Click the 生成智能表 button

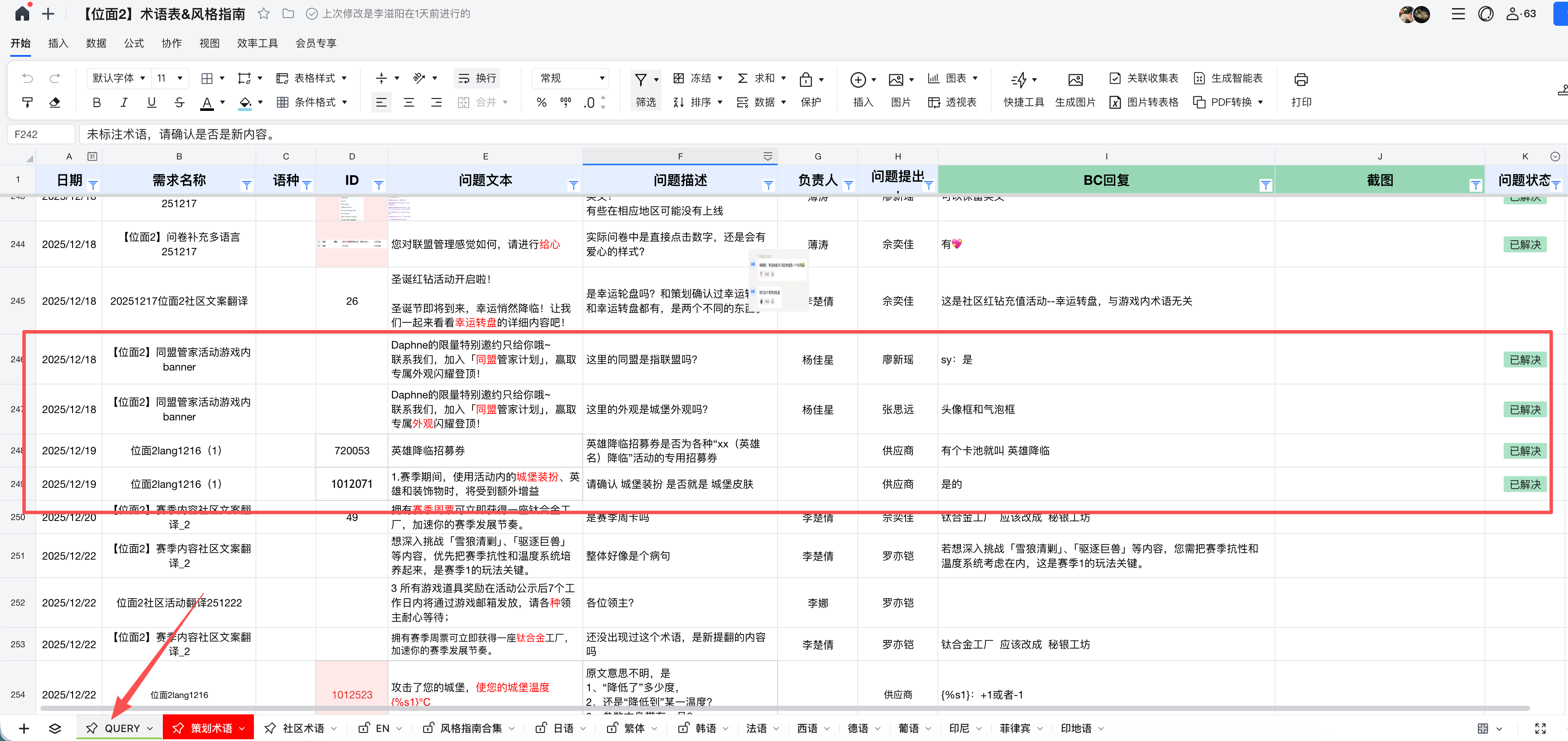1228,78
